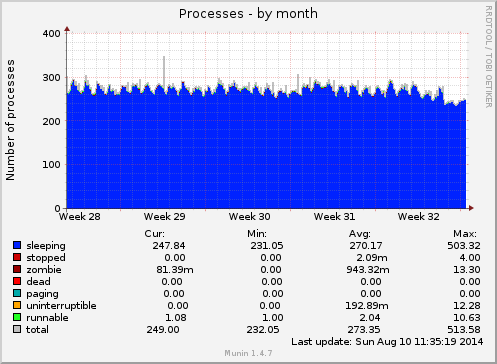Click the teal paging legend swatch
This screenshot has width=497, height=364.
[x=17, y=293]
